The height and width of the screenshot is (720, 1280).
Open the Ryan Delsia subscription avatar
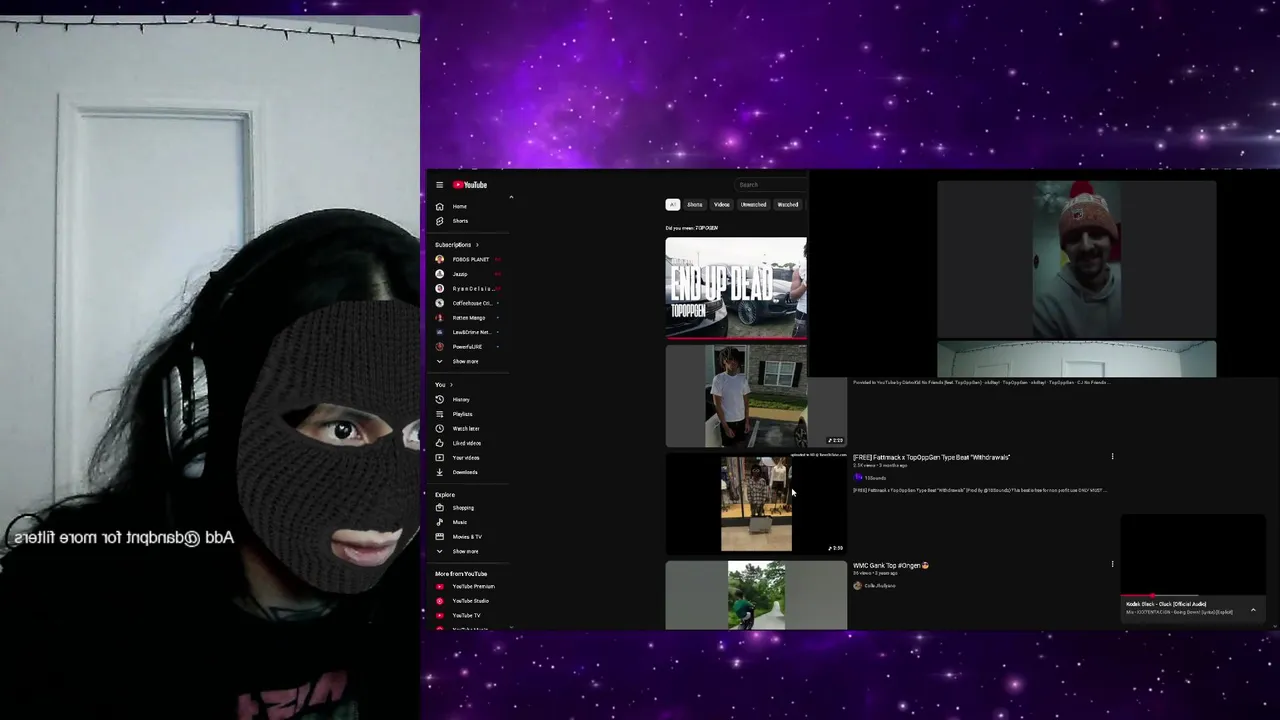[x=439, y=289]
